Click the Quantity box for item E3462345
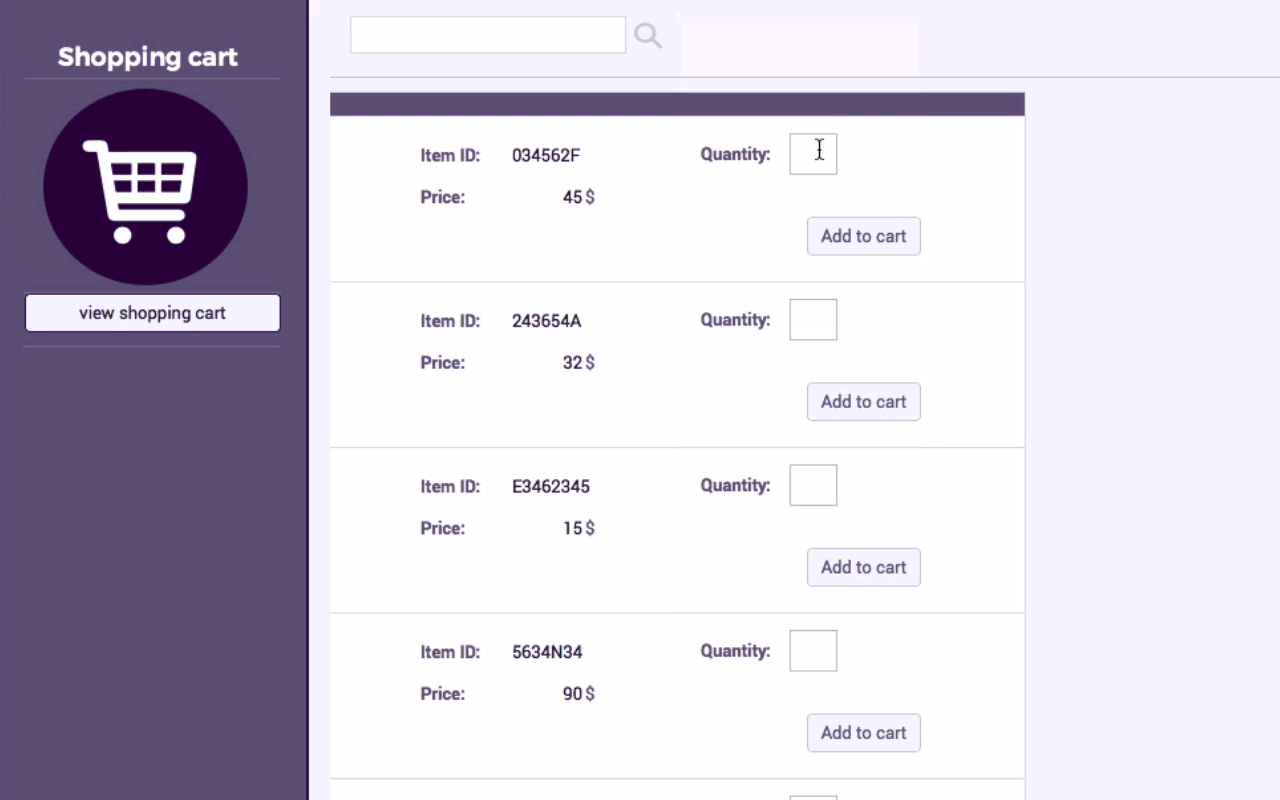Screen dimensions: 1280x800 click(x=813, y=485)
